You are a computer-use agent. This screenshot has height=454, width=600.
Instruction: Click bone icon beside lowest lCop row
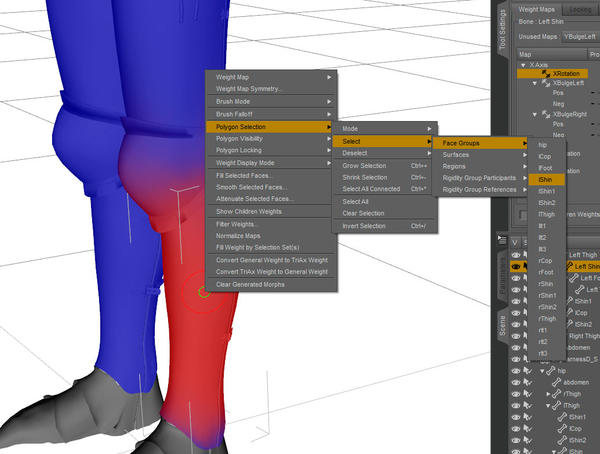[x=562, y=429]
